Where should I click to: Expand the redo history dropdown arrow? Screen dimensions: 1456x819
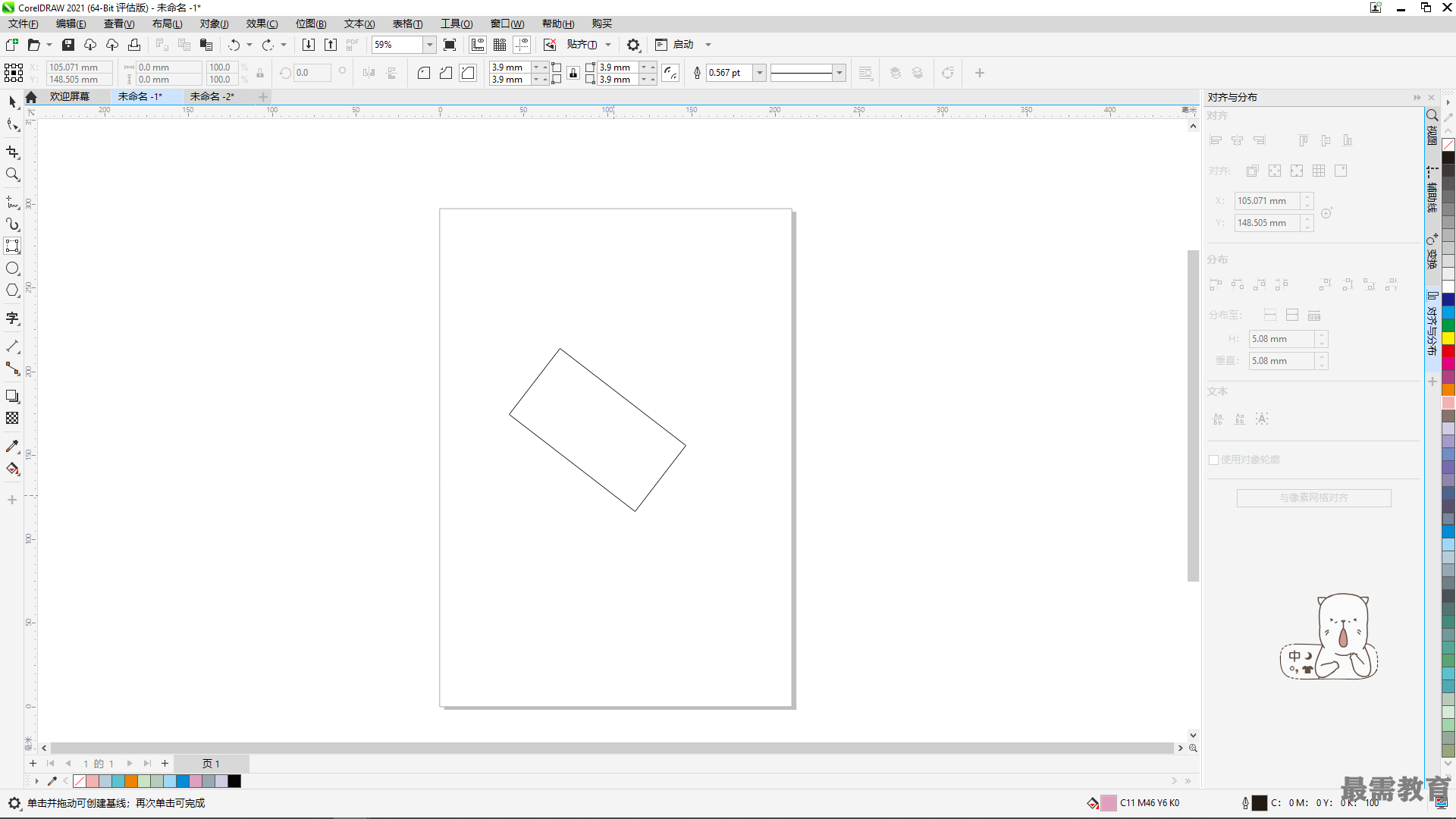click(284, 45)
